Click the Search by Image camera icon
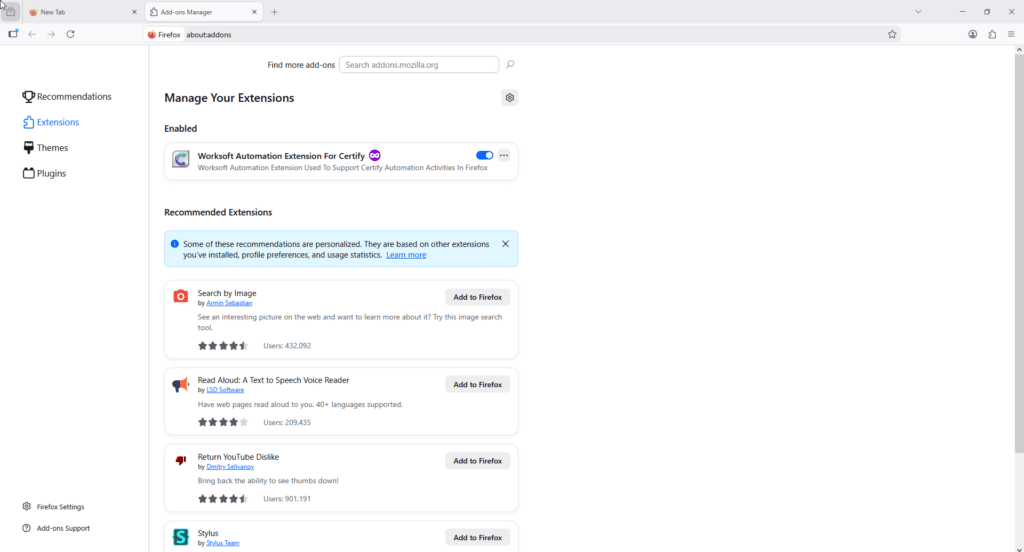This screenshot has width=1024, height=552. coord(181,297)
